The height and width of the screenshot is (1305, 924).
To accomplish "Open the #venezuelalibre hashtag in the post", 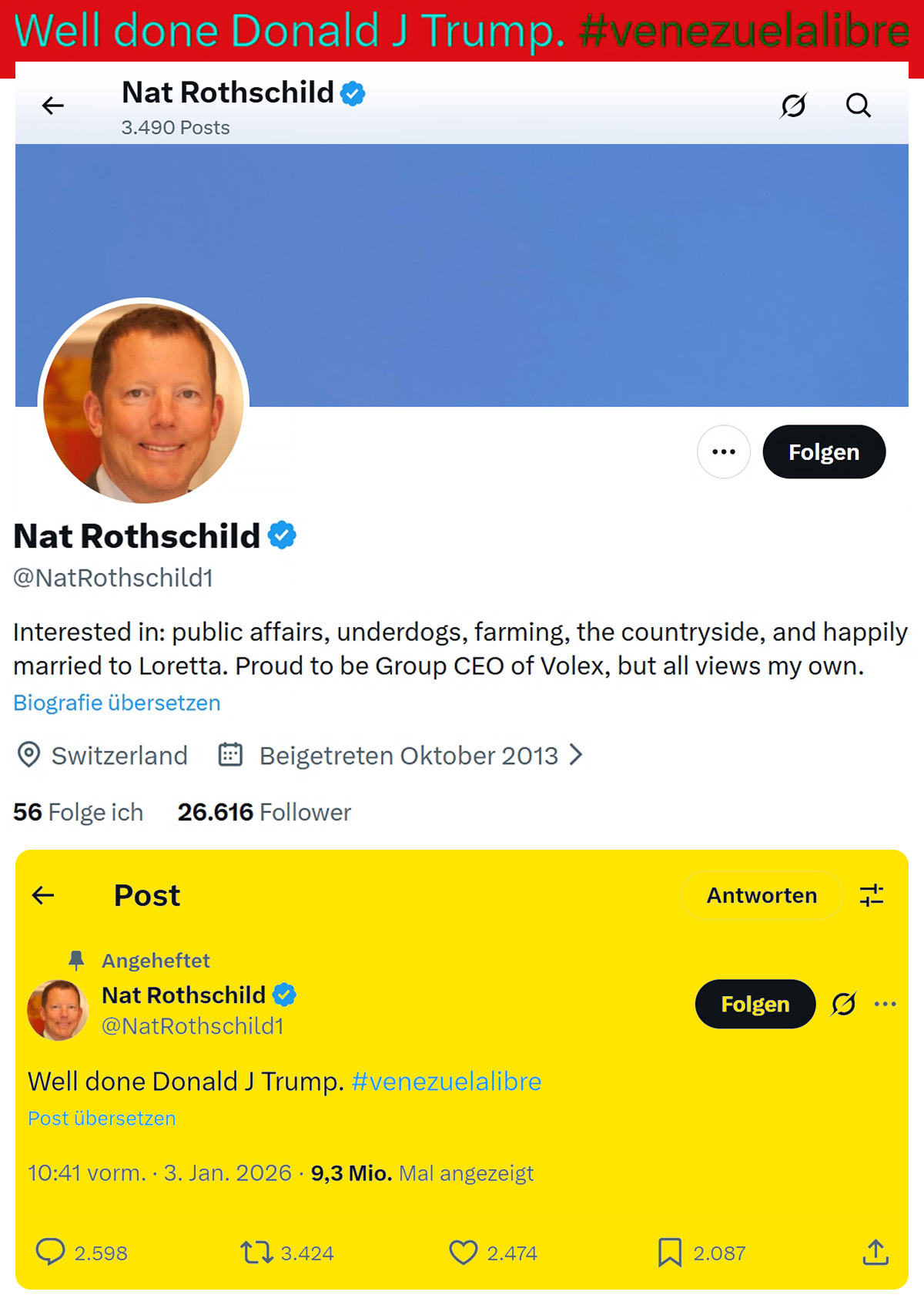I will point(447,1082).
